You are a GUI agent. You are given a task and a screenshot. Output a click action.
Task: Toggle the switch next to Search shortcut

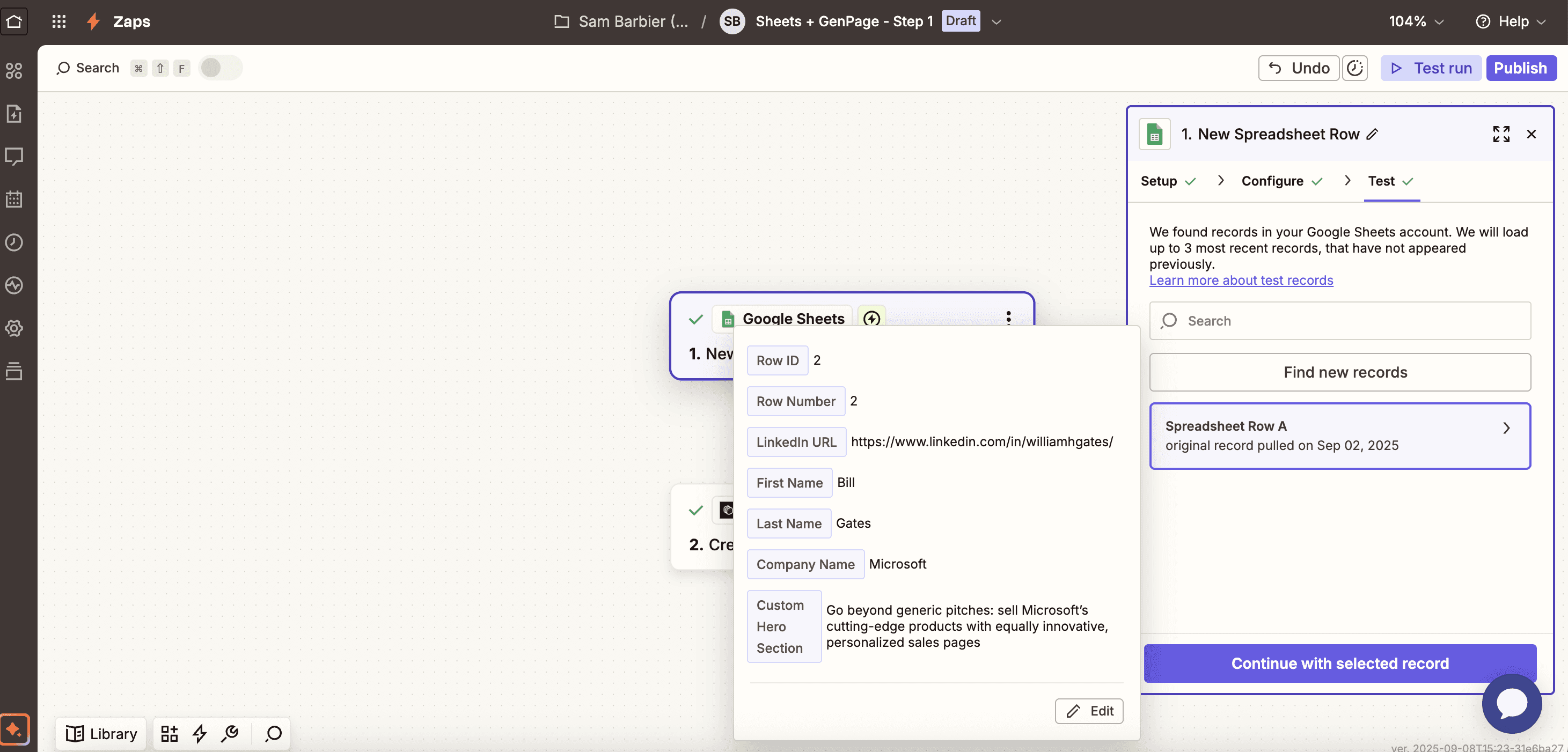[x=221, y=68]
